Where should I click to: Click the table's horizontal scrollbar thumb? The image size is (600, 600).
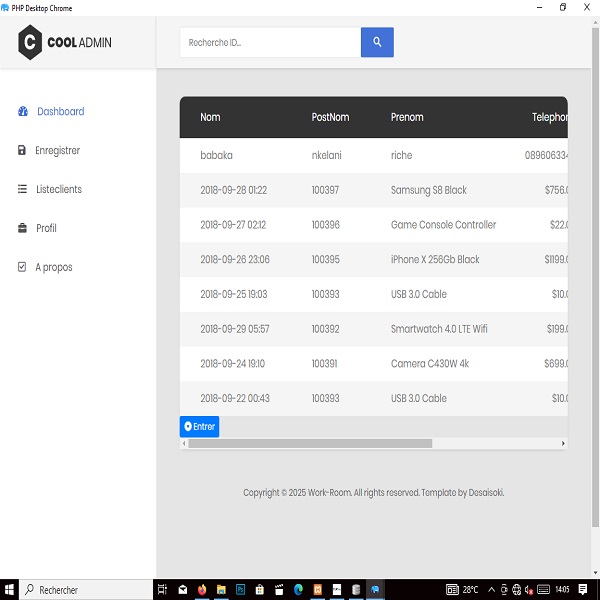point(310,443)
